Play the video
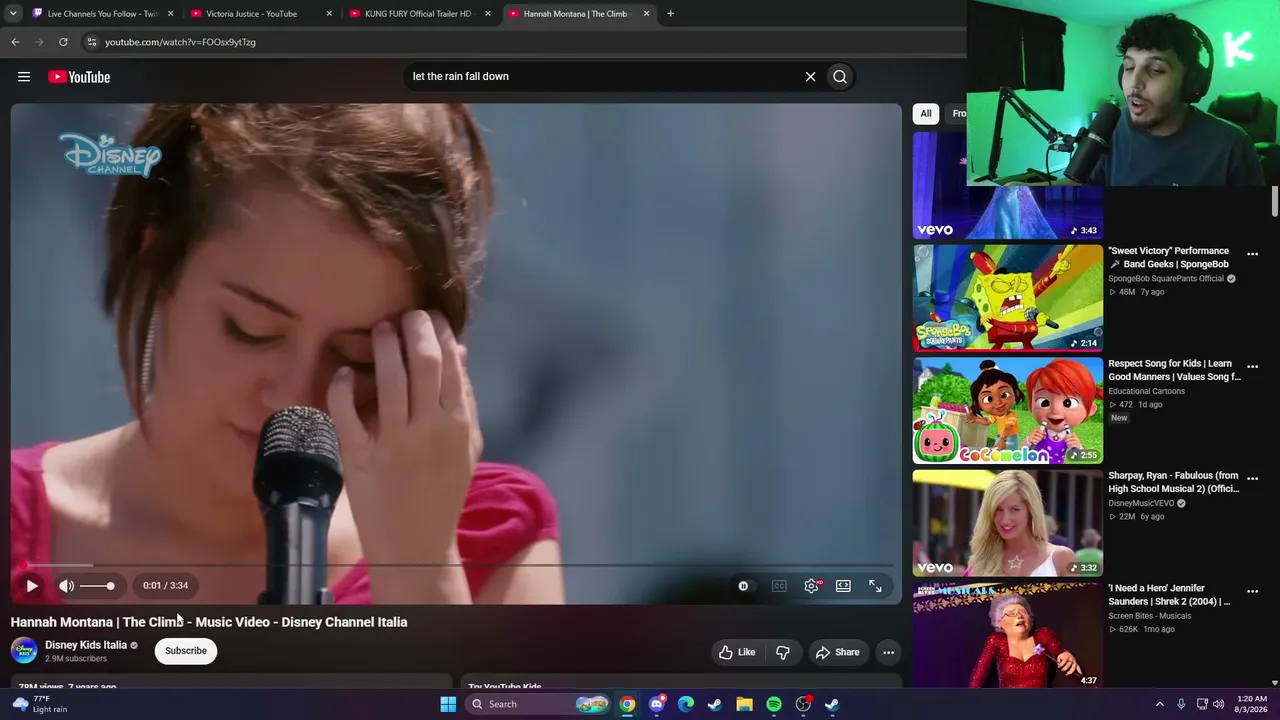Image resolution: width=1280 pixels, height=720 pixels. click(32, 586)
